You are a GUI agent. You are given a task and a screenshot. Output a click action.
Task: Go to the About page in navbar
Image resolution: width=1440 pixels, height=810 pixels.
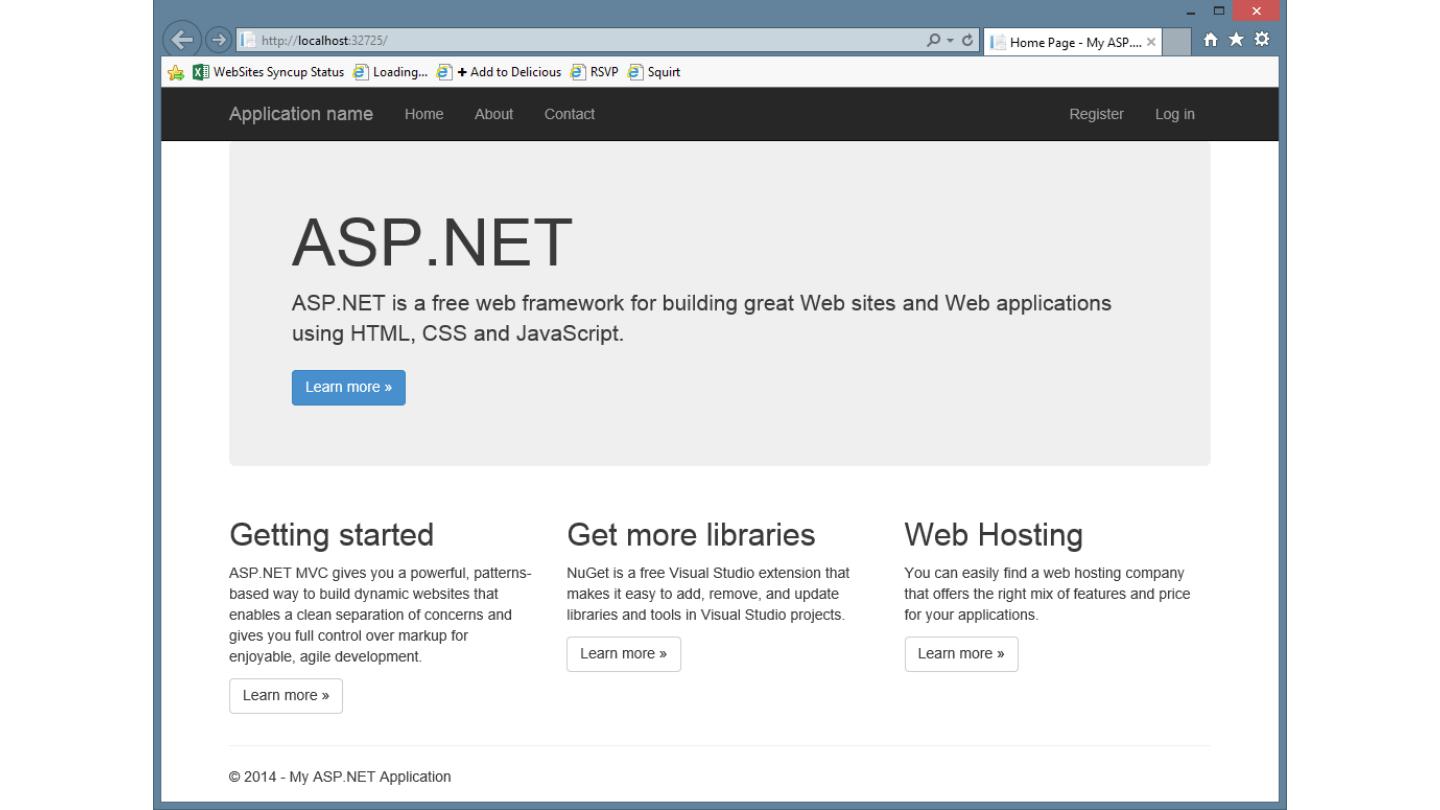click(x=493, y=114)
